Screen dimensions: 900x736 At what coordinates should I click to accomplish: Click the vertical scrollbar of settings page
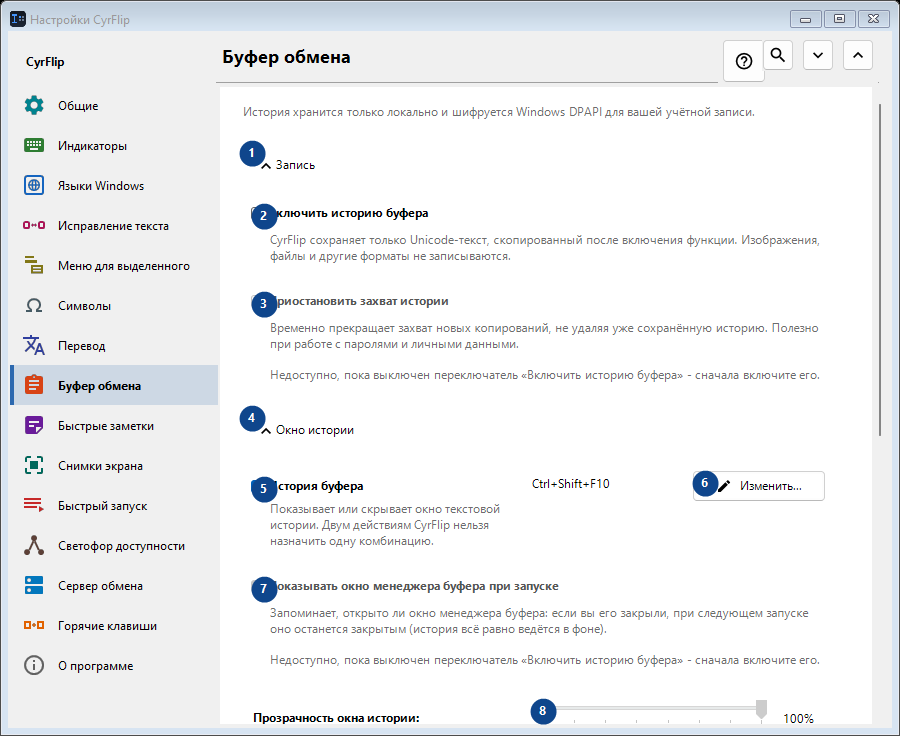click(x=880, y=270)
